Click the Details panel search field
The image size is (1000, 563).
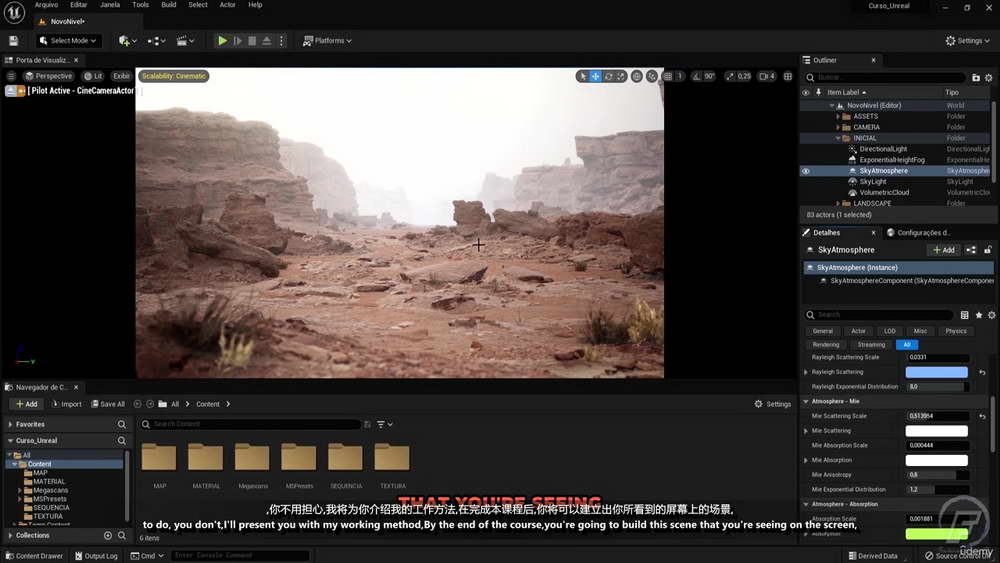point(878,315)
